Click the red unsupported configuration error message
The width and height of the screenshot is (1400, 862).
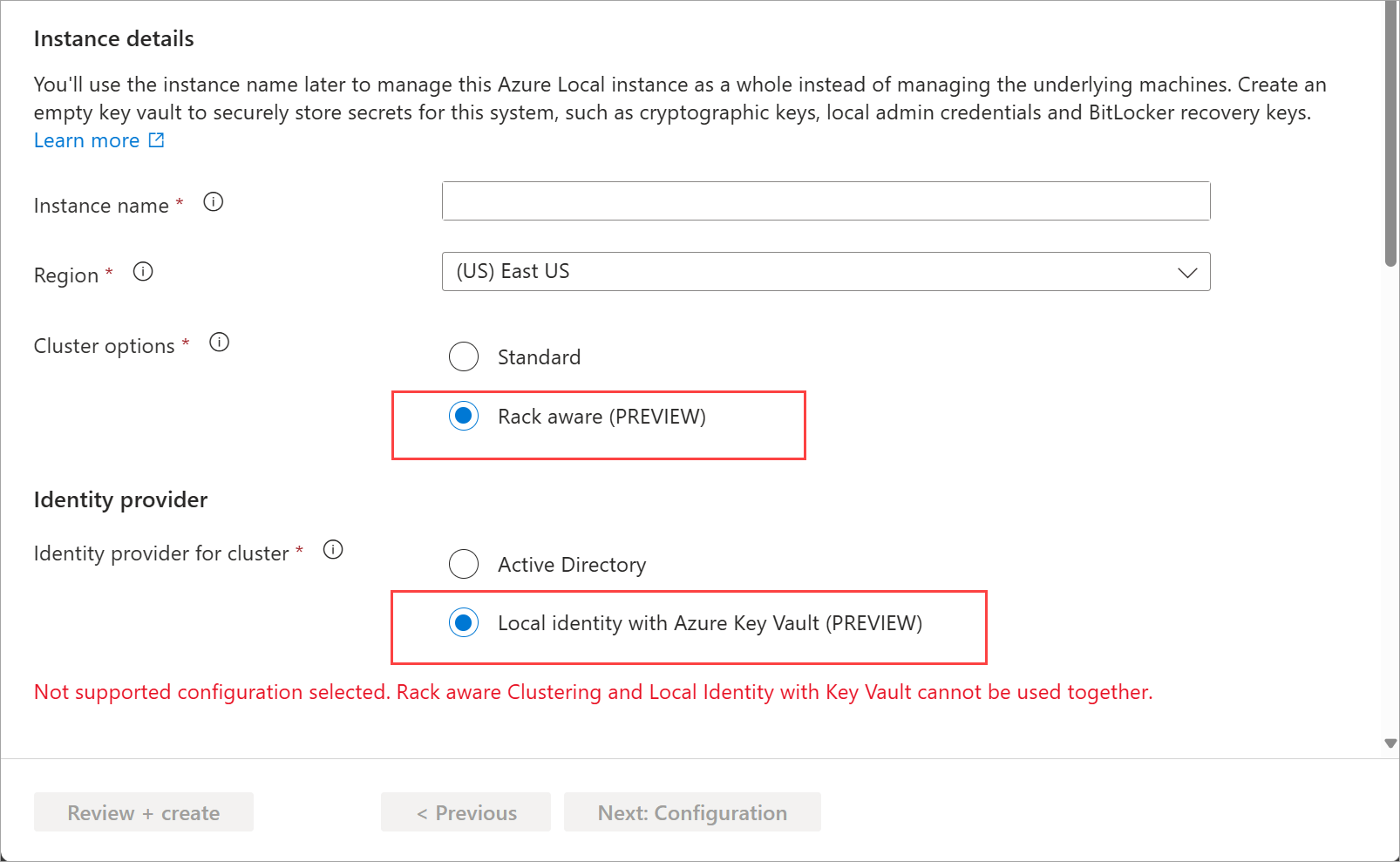coord(593,692)
